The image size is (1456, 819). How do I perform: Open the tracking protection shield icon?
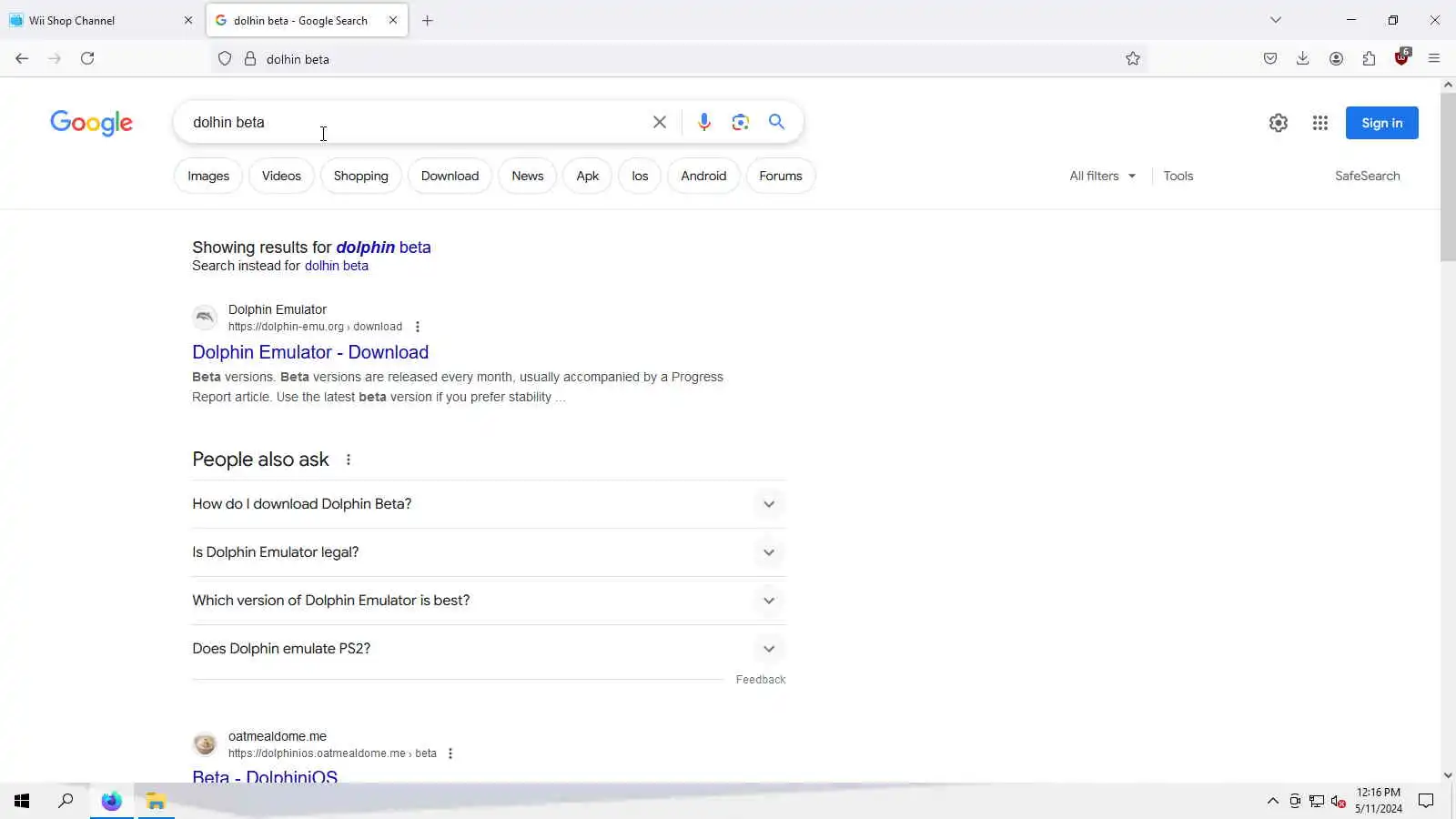point(225,59)
